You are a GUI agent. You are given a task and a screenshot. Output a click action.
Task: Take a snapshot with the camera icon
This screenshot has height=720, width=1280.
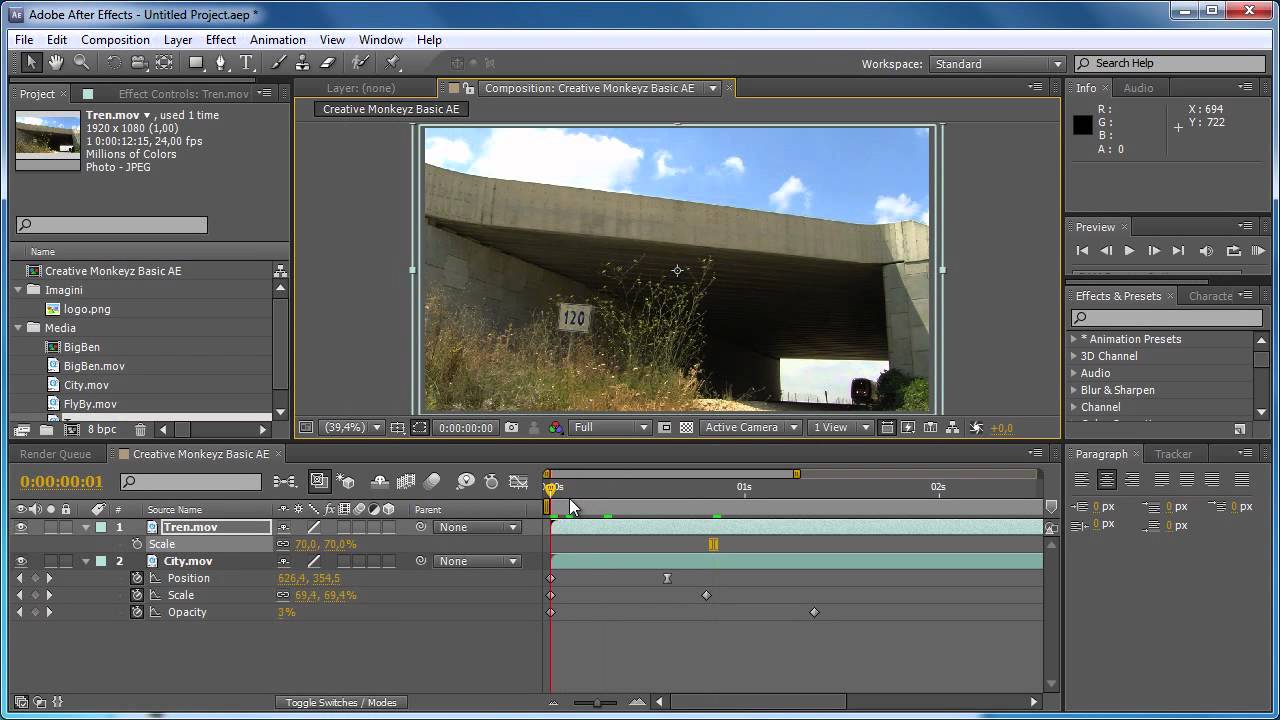(512, 427)
